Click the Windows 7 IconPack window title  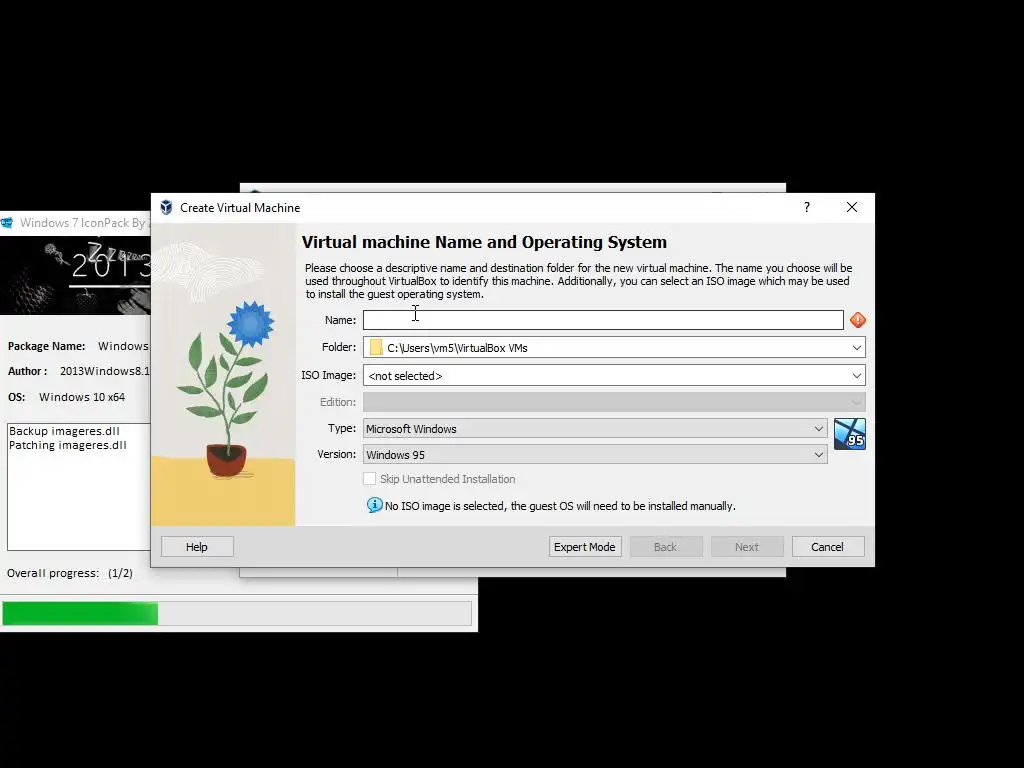[x=84, y=223]
